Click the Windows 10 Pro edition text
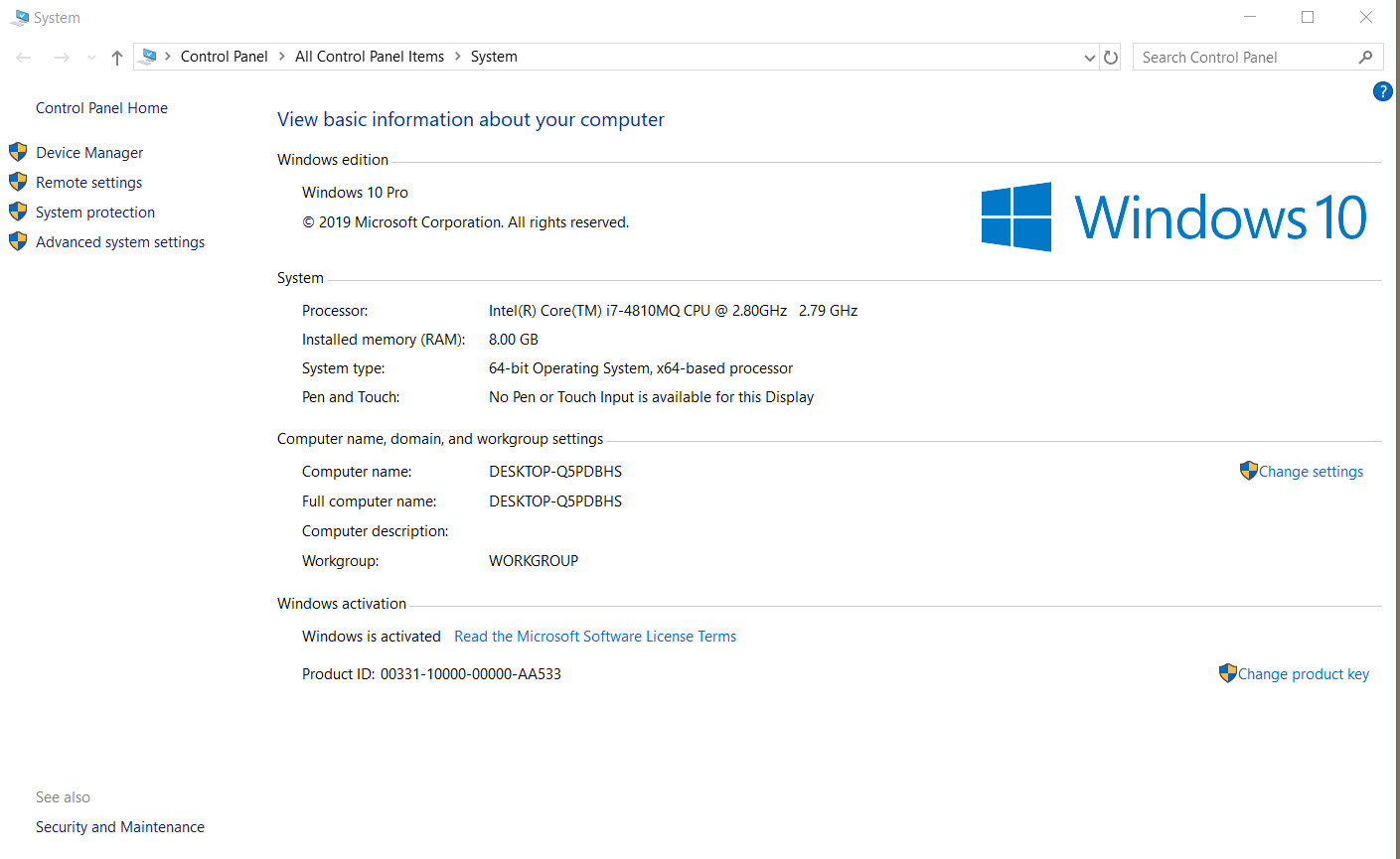This screenshot has height=859, width=1400. tap(355, 193)
